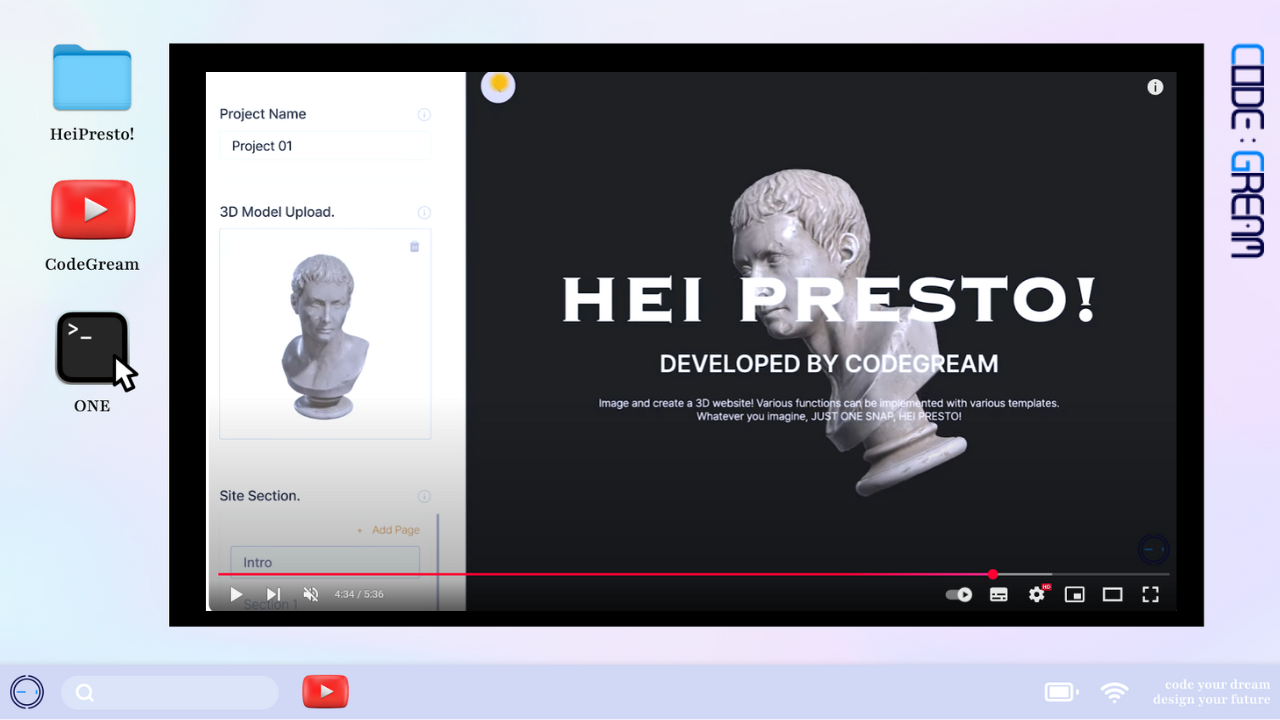The height and width of the screenshot is (720, 1280).
Task: Click the round dark button near the progress bar end
Action: pos(1154,549)
